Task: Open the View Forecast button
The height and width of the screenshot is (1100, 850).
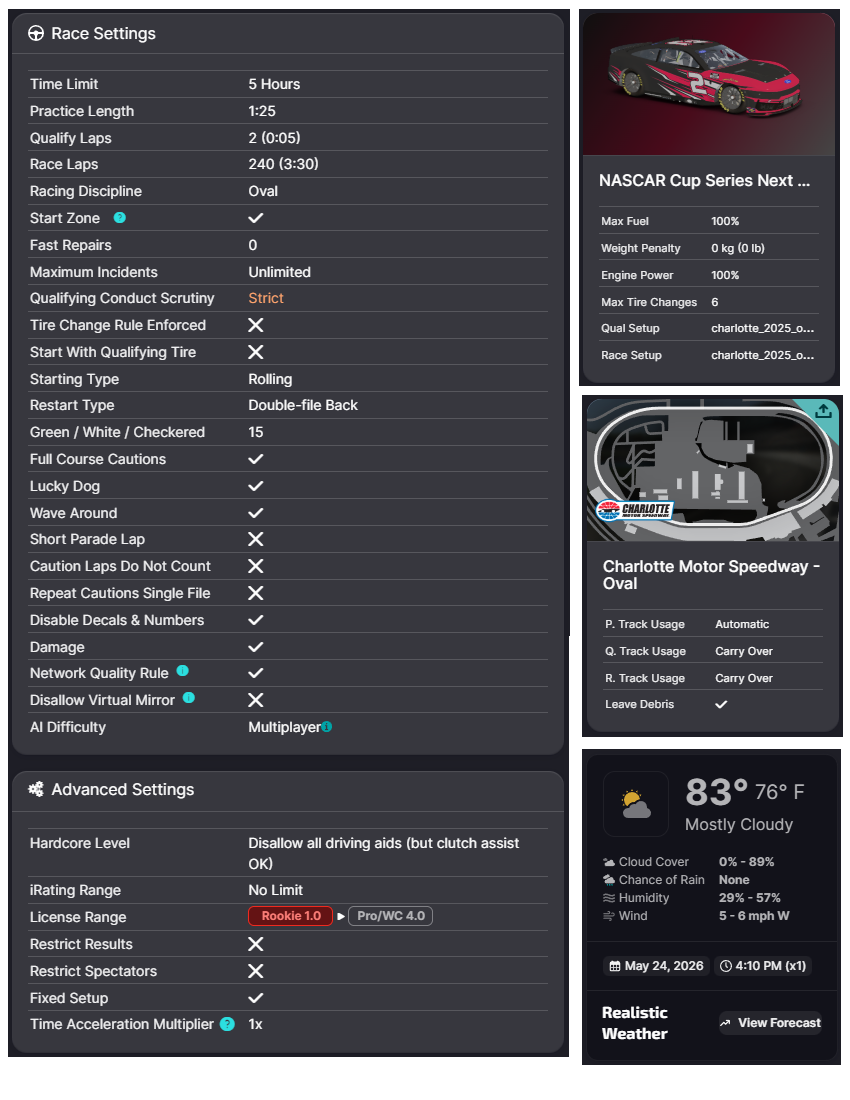Action: point(770,1023)
